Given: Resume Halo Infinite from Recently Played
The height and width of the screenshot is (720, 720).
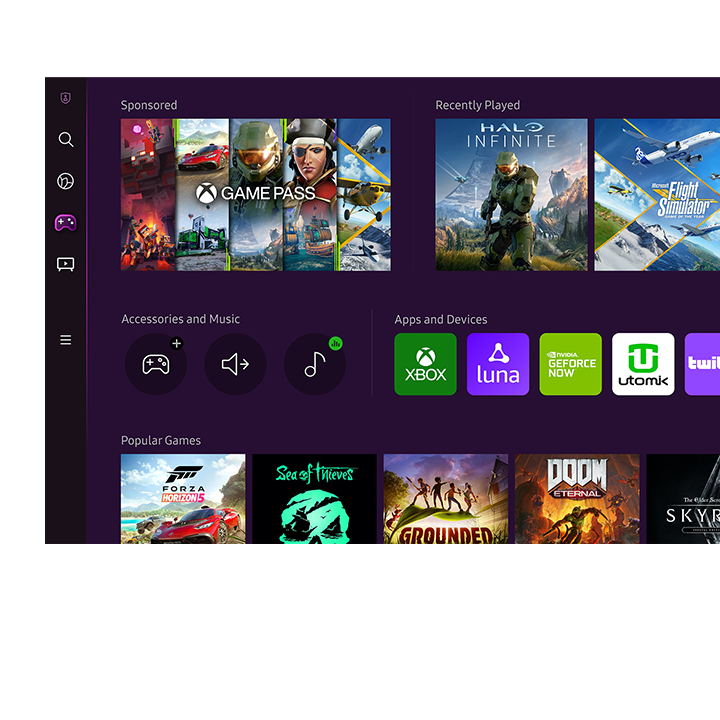Looking at the screenshot, I should pos(512,195).
